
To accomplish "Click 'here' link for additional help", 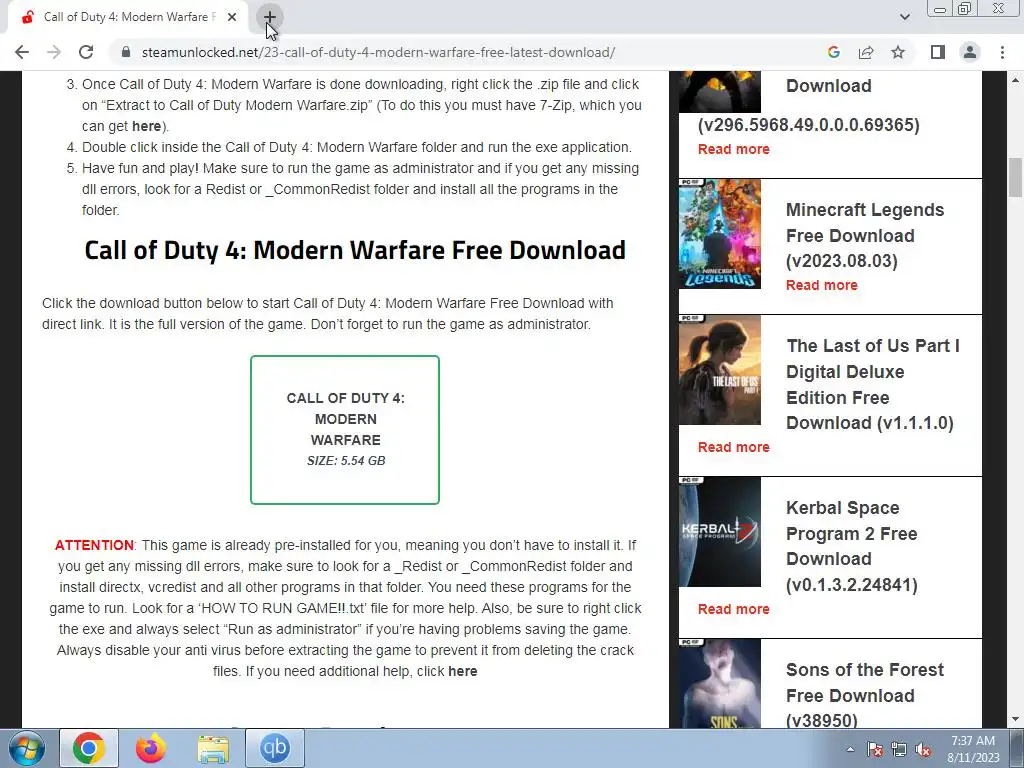I will (462, 671).
